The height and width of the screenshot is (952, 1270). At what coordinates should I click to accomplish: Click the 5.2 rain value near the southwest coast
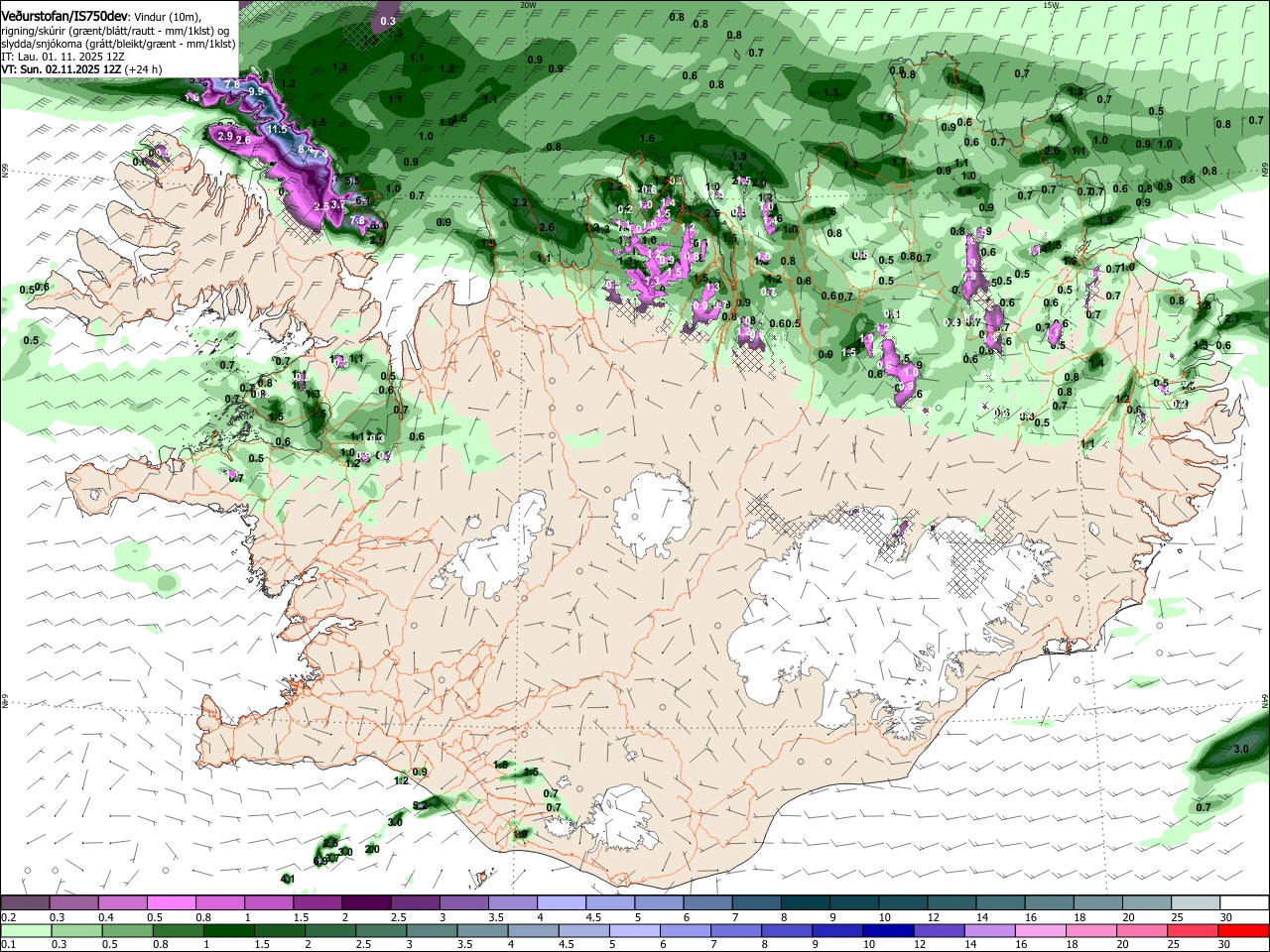[x=420, y=804]
